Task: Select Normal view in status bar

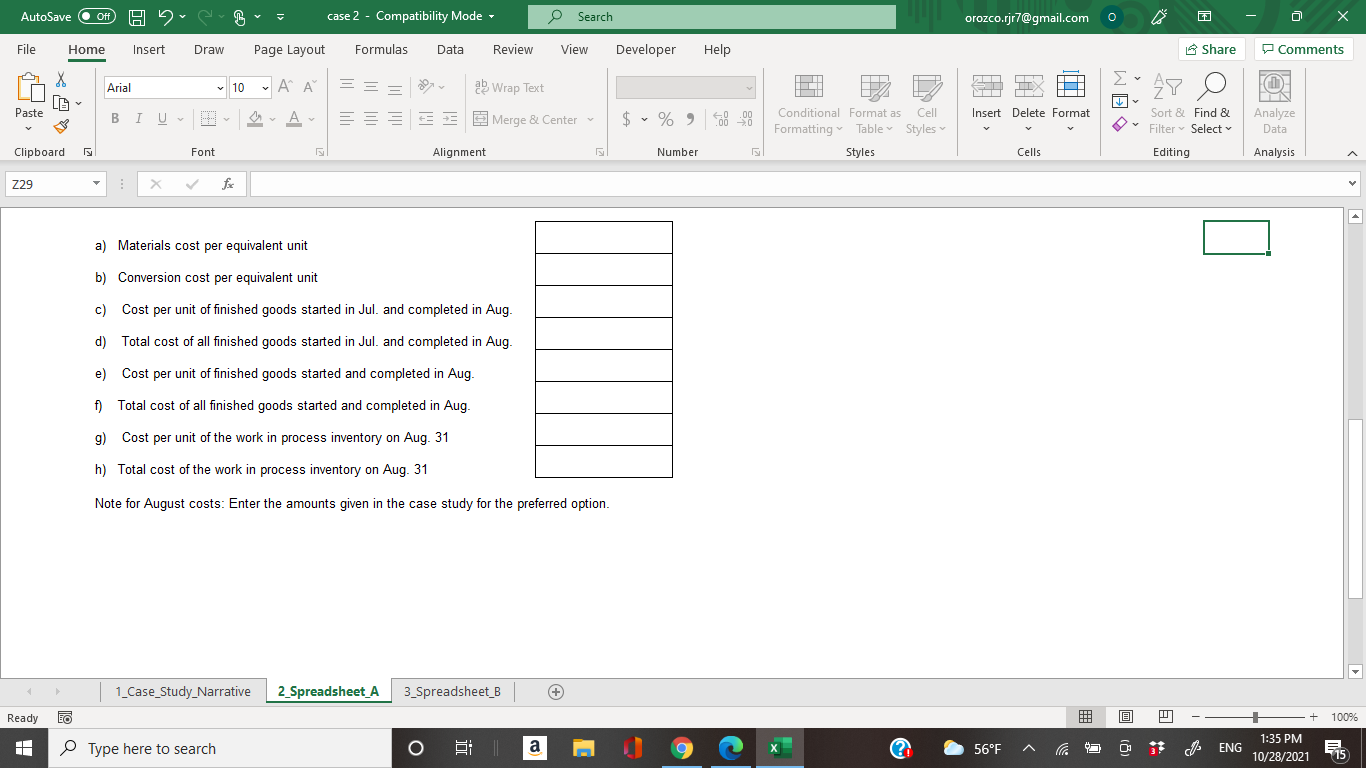Action: (x=1086, y=717)
